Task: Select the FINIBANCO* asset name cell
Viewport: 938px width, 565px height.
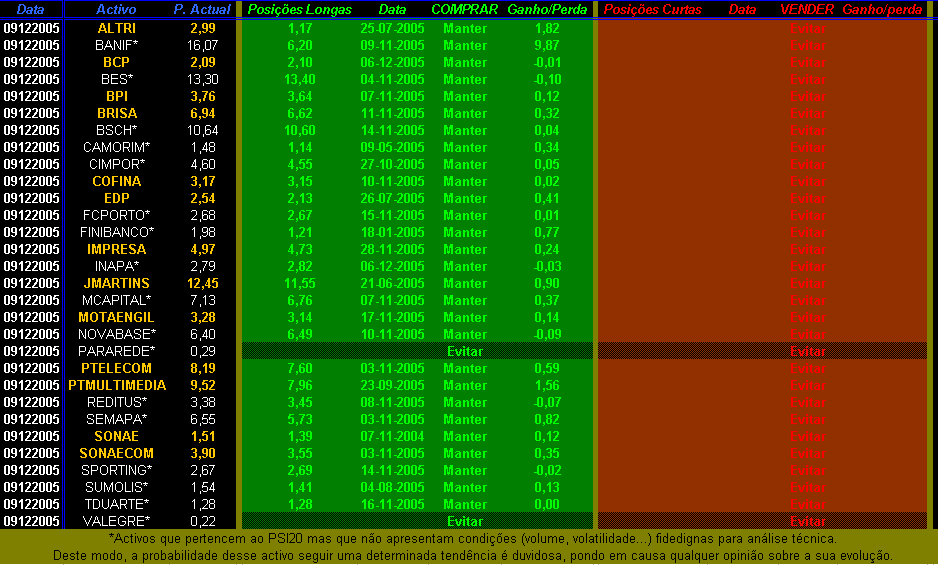Action: 117,232
